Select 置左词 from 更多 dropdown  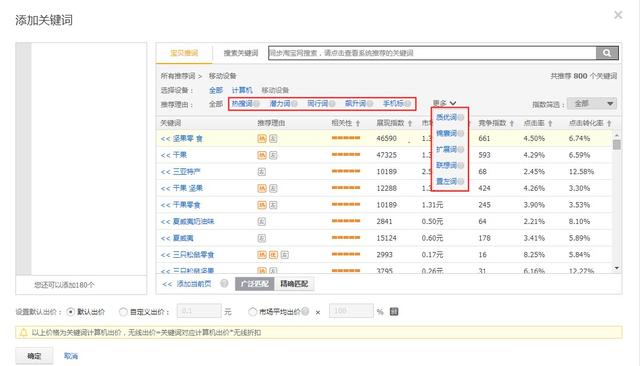(447, 181)
